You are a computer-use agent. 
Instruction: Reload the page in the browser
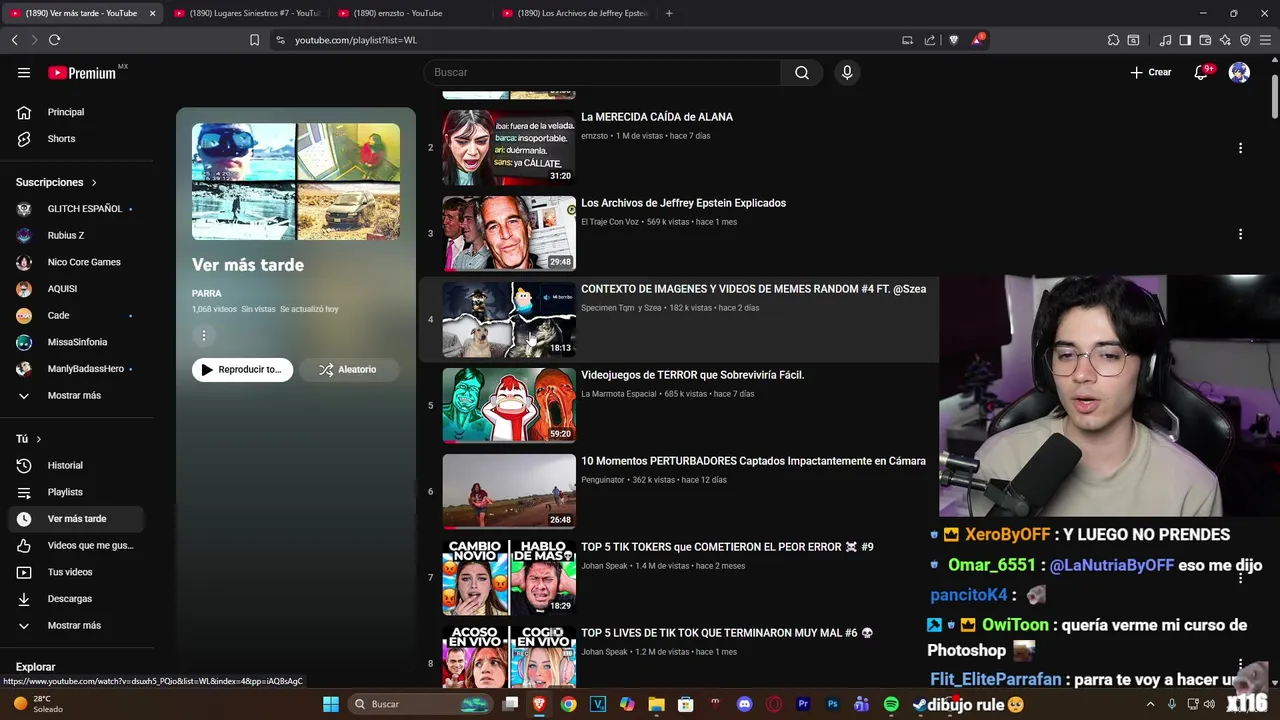pyautogui.click(x=54, y=40)
